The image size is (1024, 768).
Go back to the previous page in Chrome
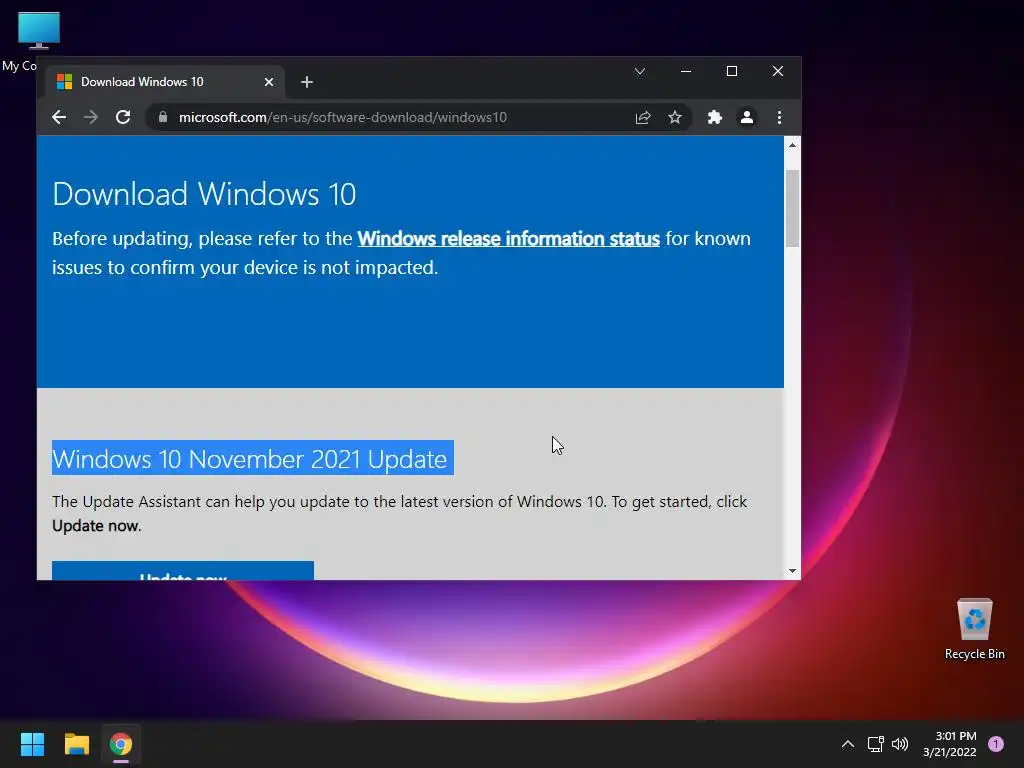(x=59, y=118)
